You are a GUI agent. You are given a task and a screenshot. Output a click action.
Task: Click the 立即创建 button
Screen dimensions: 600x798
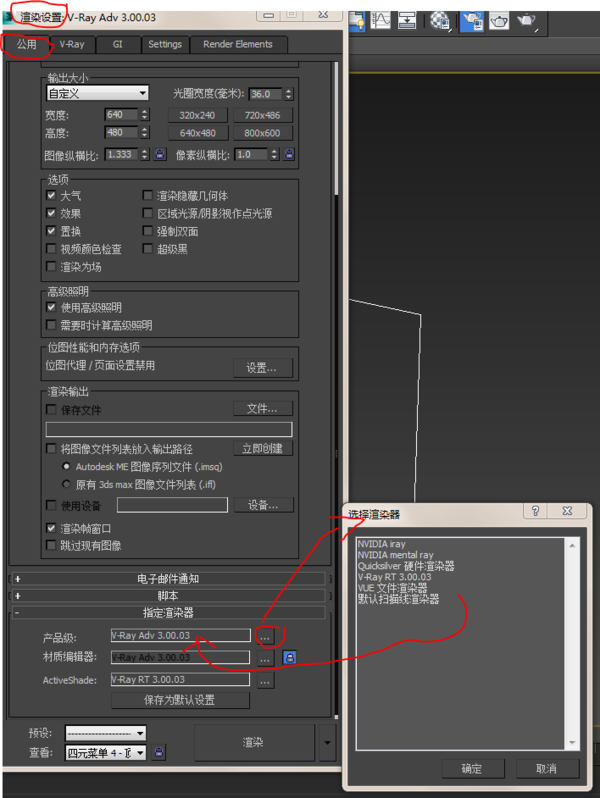tap(263, 448)
